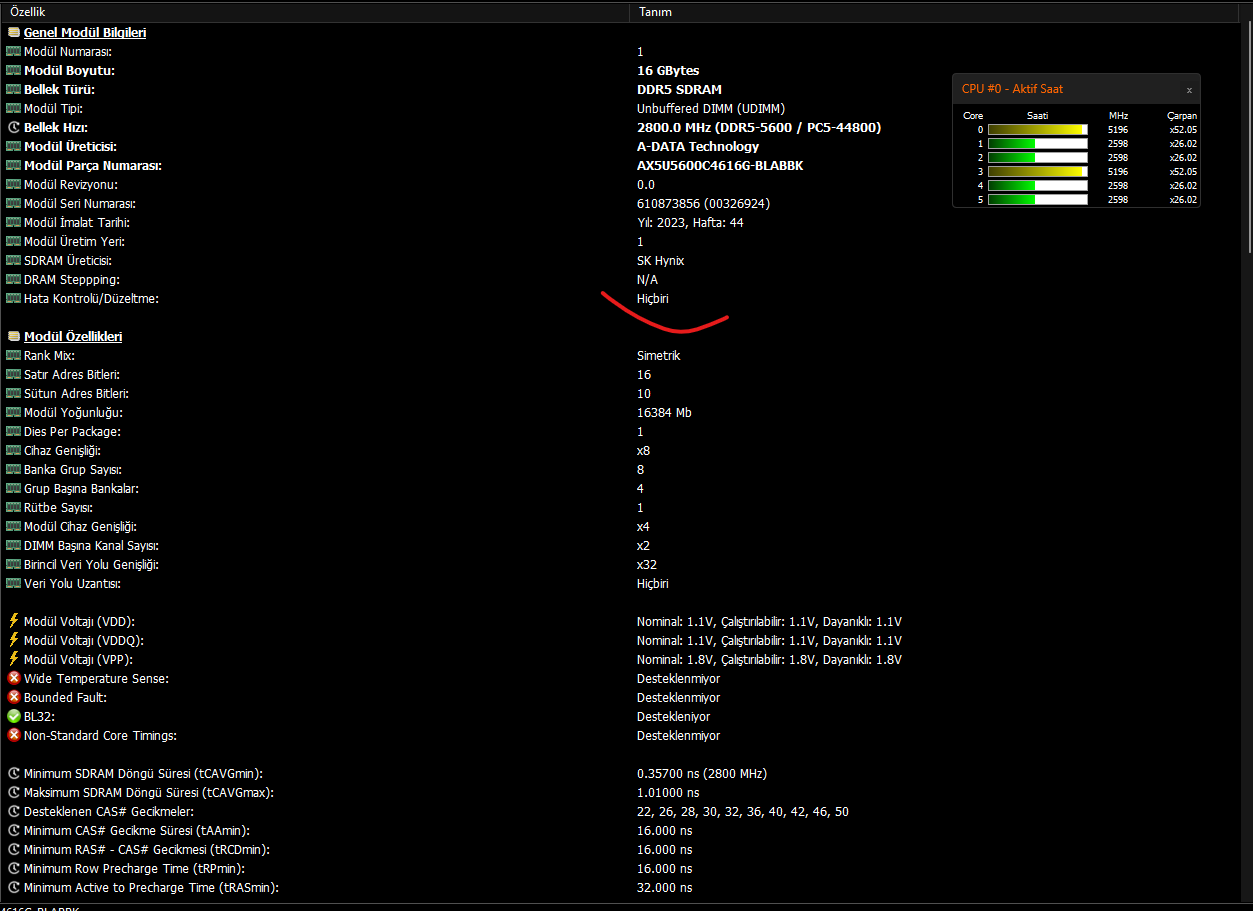
Task: Click the clock icon for Minimum Active to Precharge Time
Action: click(x=14, y=887)
